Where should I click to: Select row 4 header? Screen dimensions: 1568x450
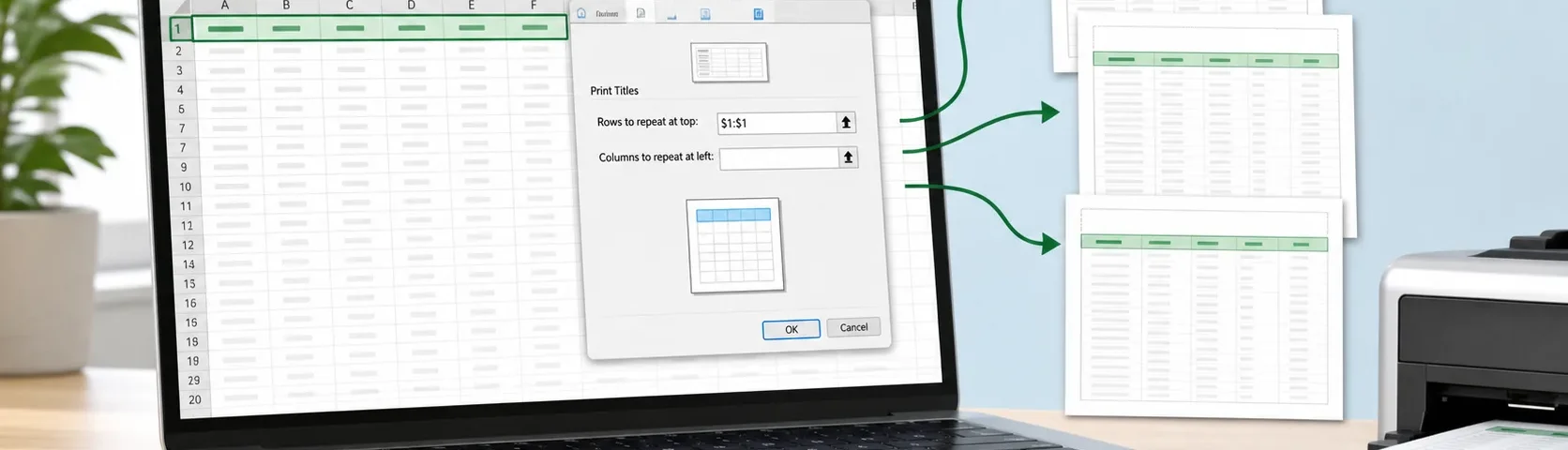pos(181,90)
